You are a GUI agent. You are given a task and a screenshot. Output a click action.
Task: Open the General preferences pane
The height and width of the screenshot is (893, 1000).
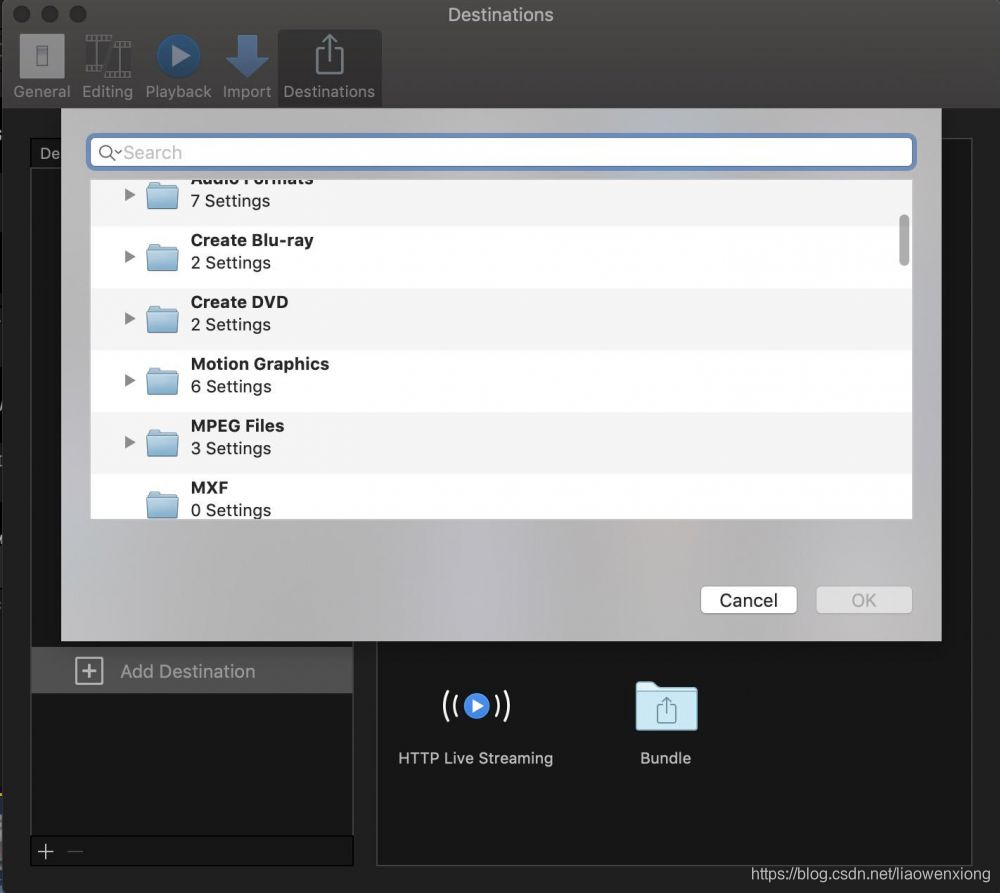click(x=42, y=66)
